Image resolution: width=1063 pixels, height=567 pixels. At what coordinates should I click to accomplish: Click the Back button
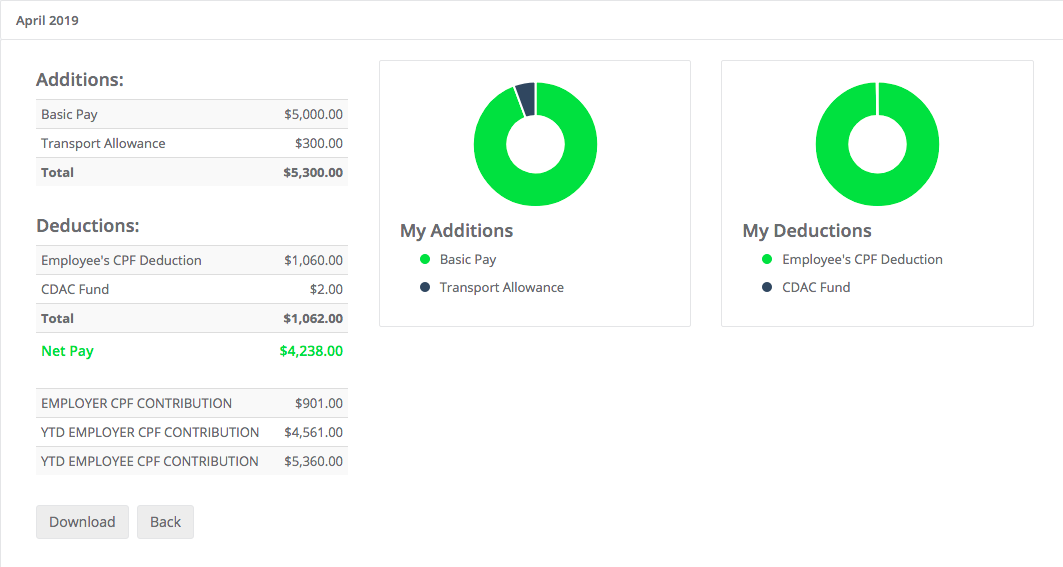165,522
